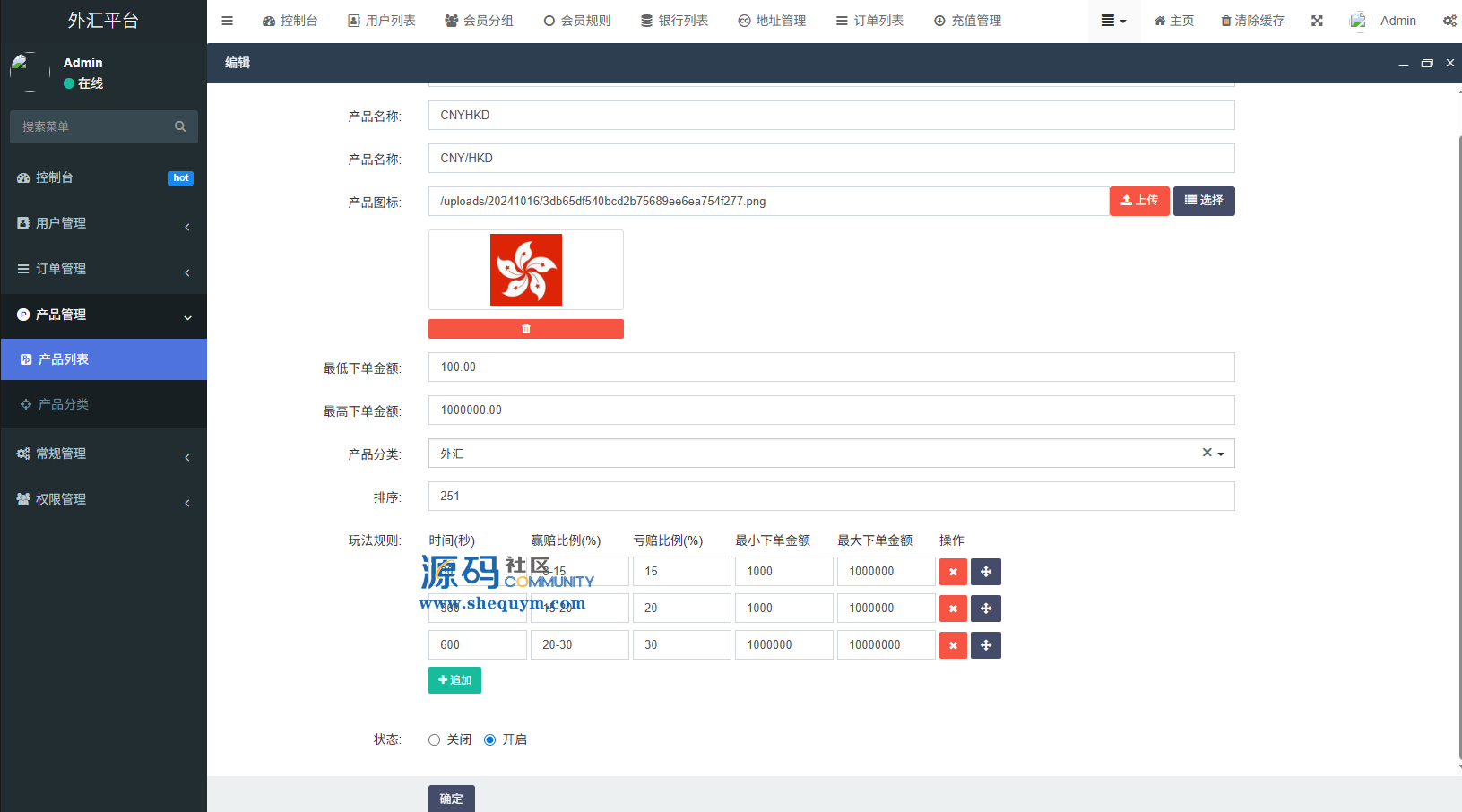Select the 开启 status radio button
1462x812 pixels.
(x=489, y=739)
